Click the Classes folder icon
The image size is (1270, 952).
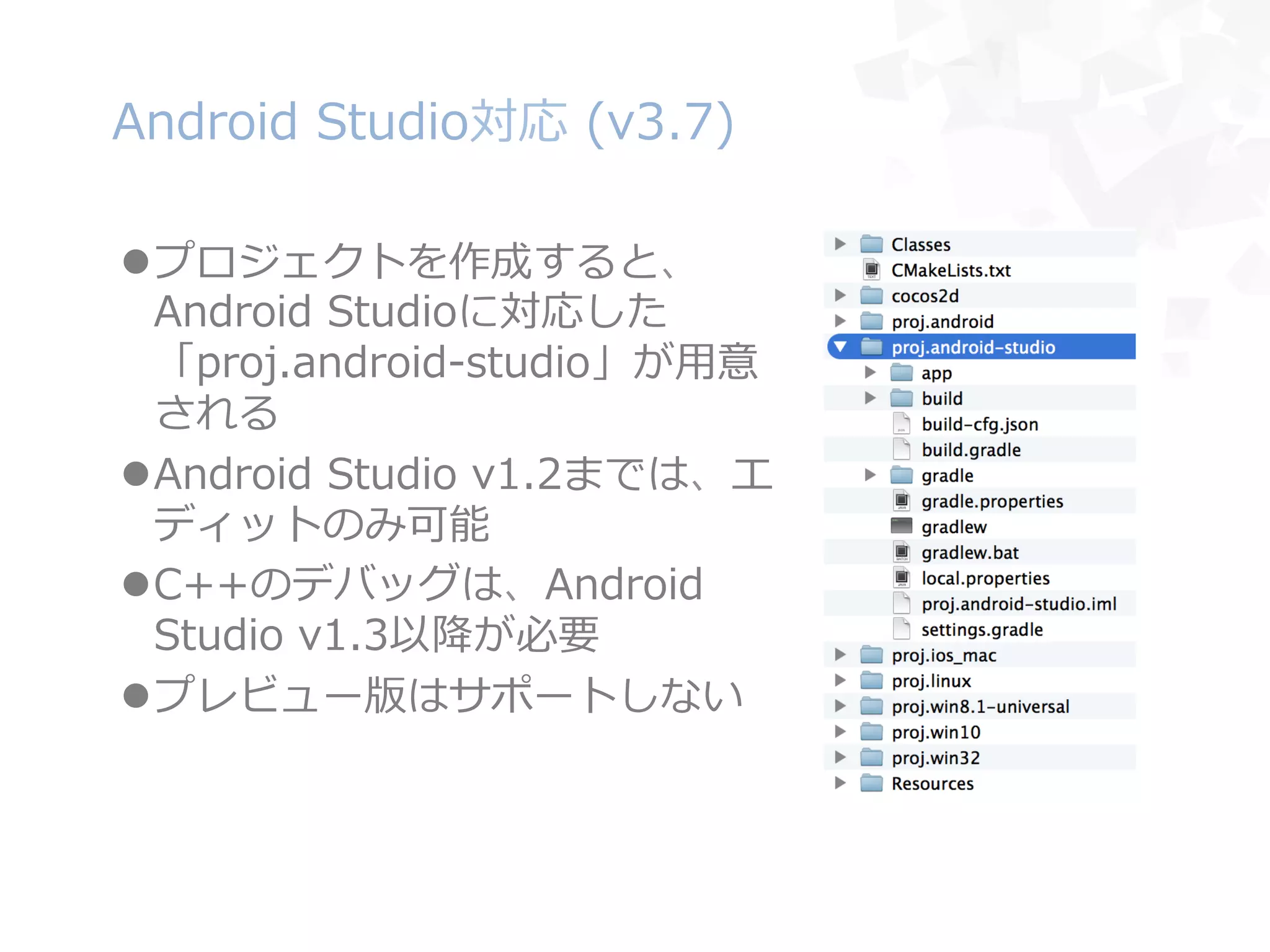point(871,244)
